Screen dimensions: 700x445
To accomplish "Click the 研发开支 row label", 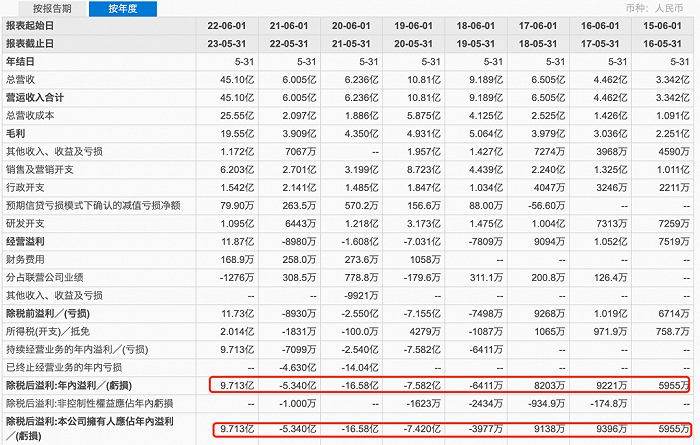I will click(25, 223).
